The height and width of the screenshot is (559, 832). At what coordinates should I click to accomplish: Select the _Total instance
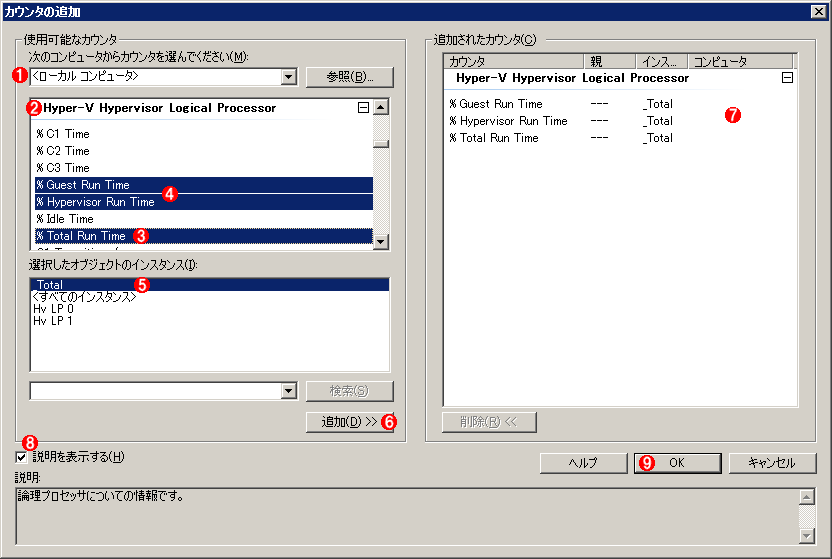pyautogui.click(x=210, y=284)
